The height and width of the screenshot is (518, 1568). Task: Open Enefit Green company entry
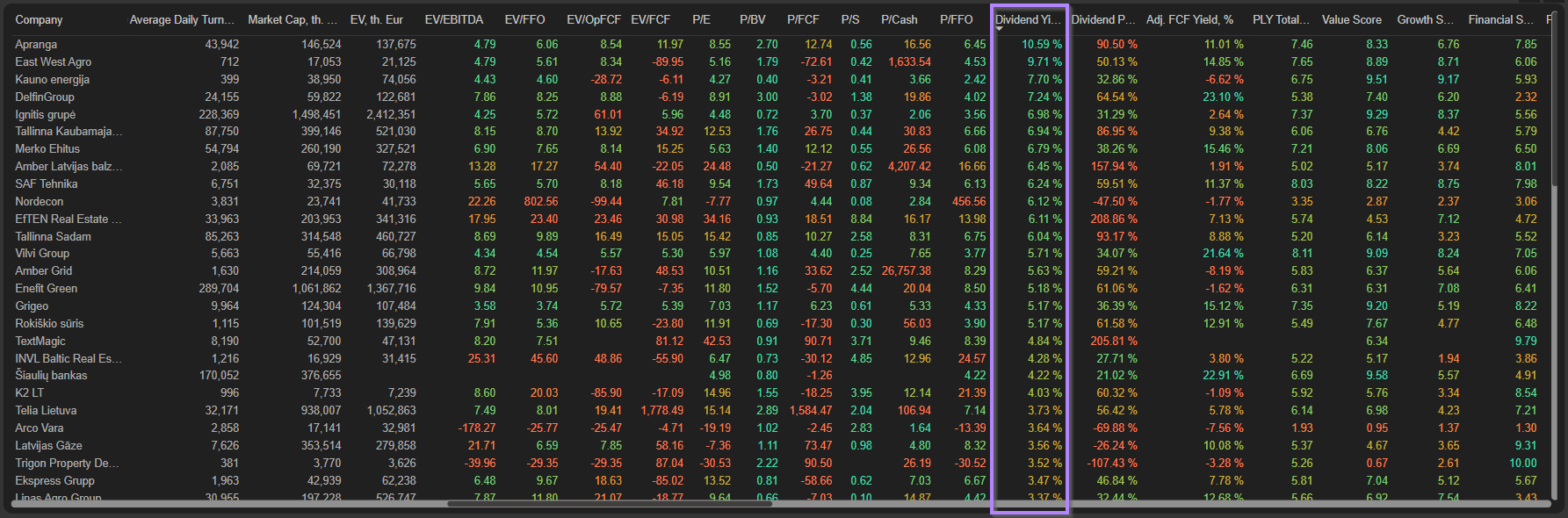pyautogui.click(x=46, y=288)
